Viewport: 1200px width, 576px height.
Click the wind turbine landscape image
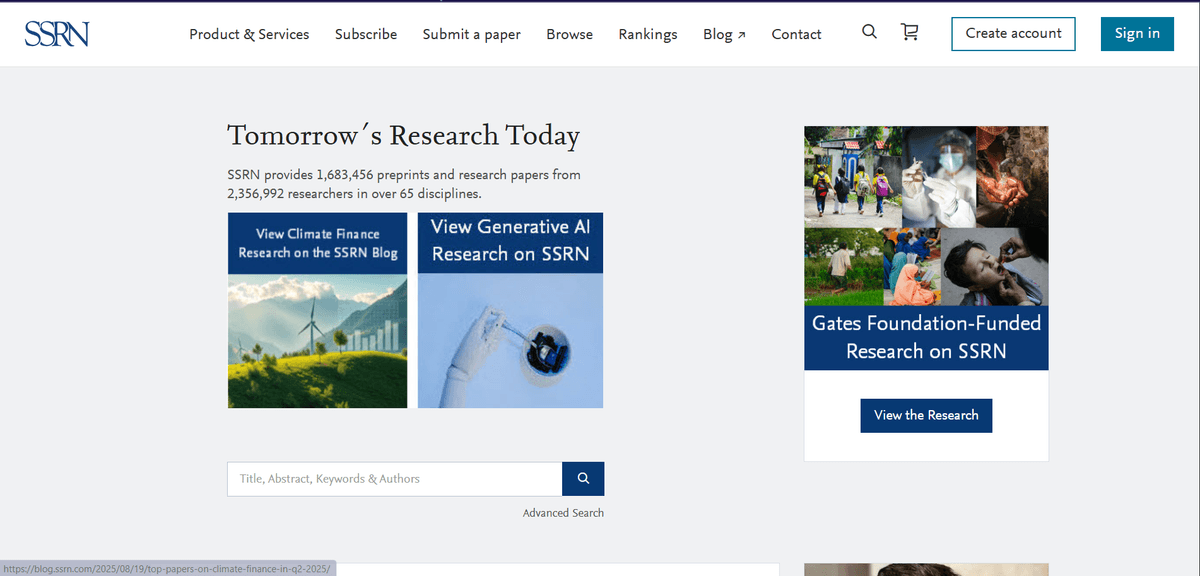317,340
